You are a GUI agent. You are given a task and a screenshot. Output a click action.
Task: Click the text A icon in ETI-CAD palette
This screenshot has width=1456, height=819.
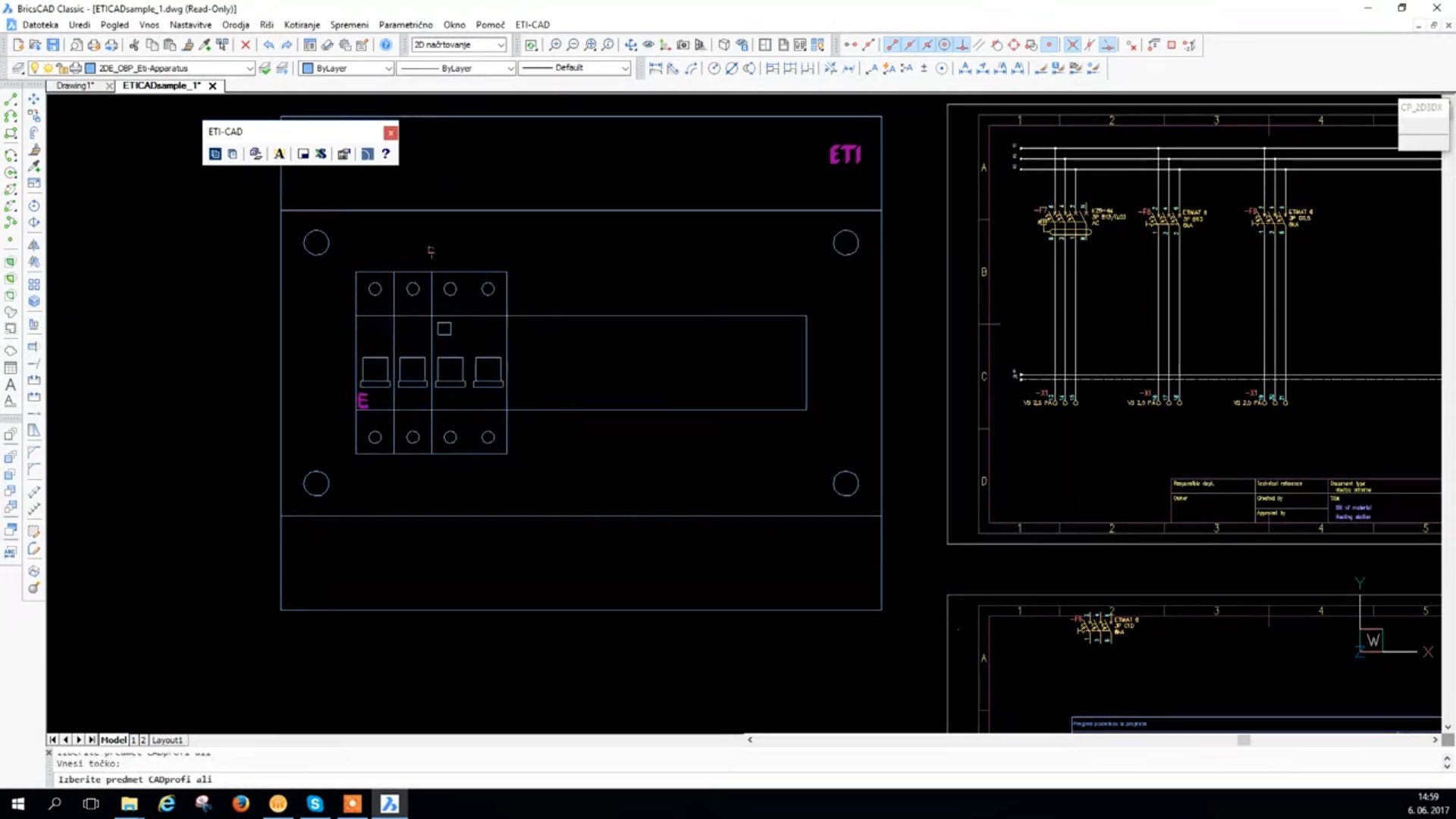click(279, 154)
